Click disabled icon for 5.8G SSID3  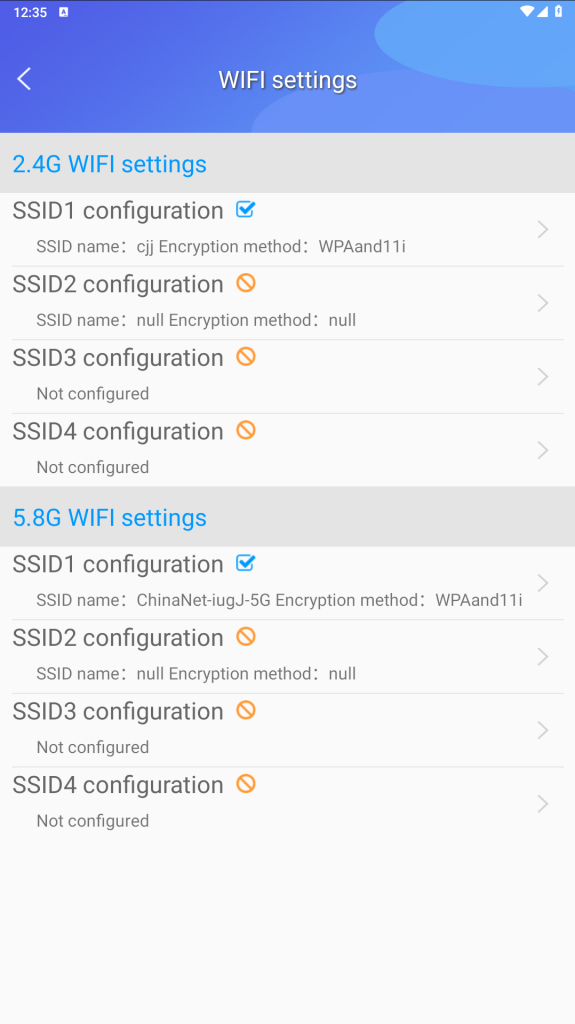pos(246,710)
